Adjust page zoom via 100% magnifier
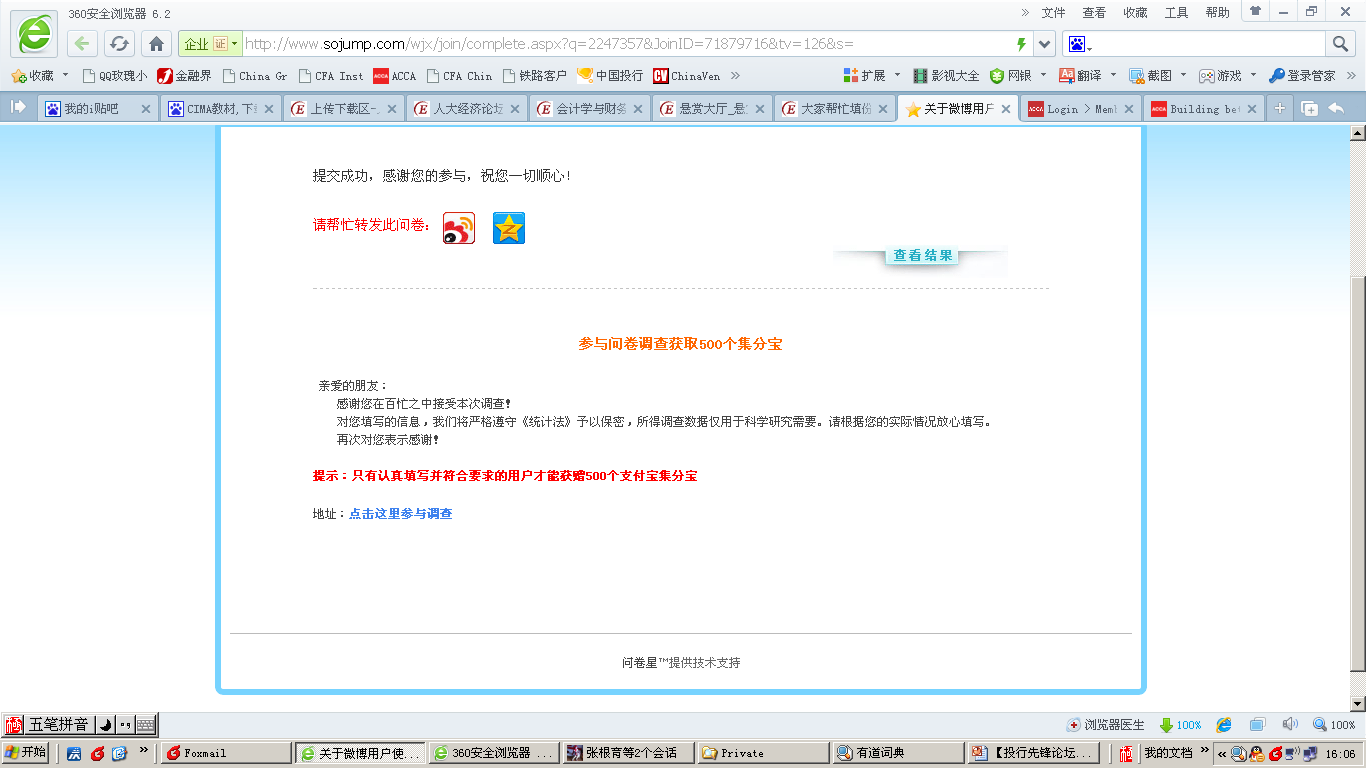1366x768 pixels. click(1334, 725)
